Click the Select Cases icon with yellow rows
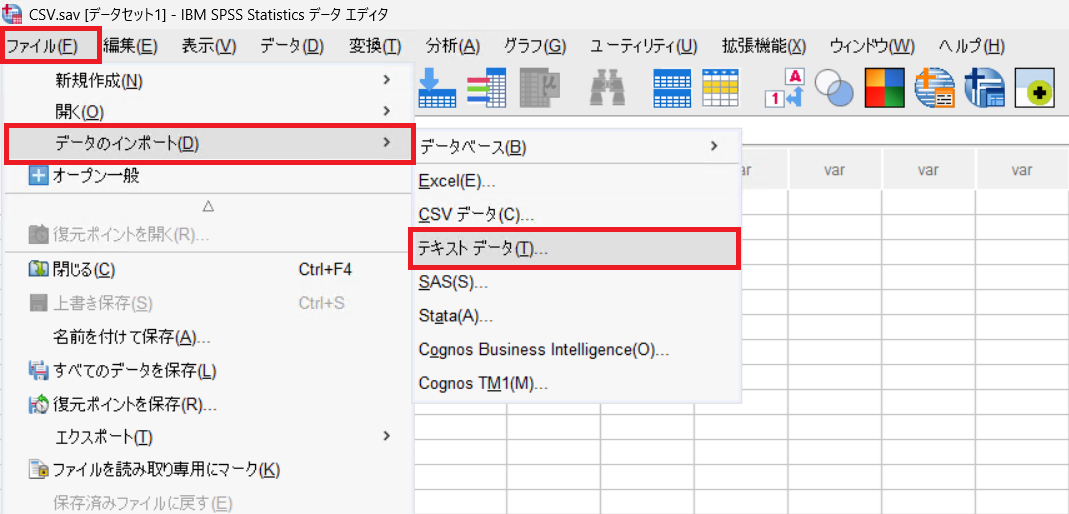1069x514 pixels. click(721, 88)
